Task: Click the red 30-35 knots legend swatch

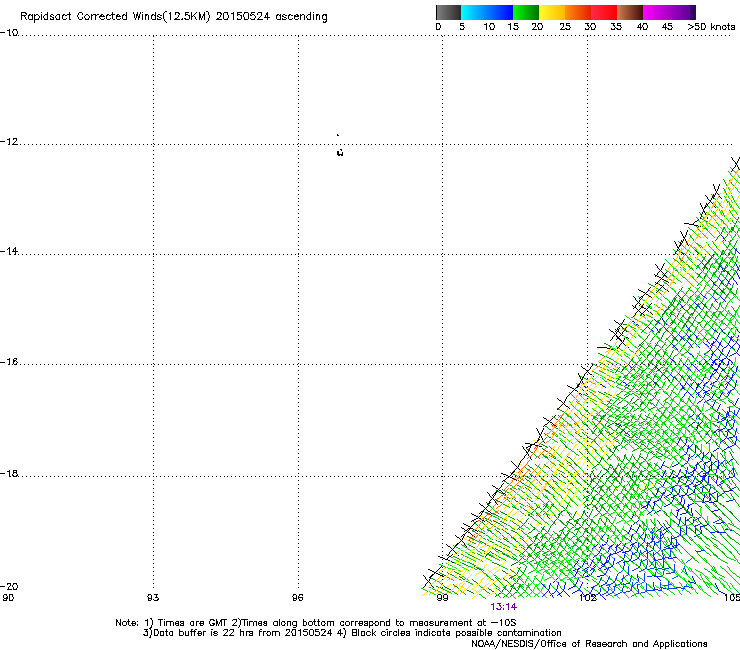Action: (x=604, y=12)
